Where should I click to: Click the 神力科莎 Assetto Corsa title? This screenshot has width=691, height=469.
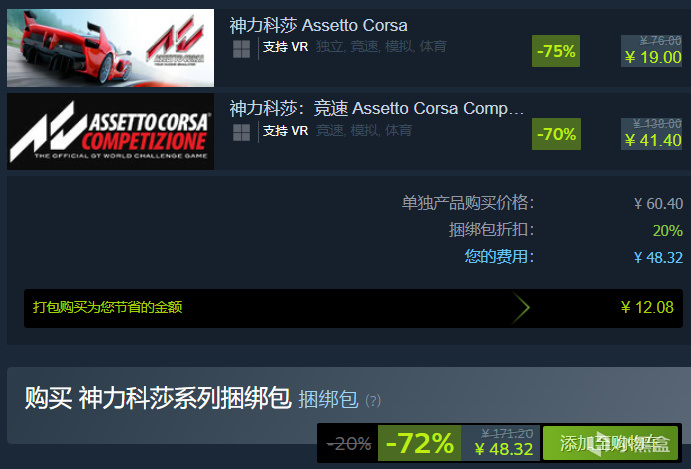coord(318,26)
